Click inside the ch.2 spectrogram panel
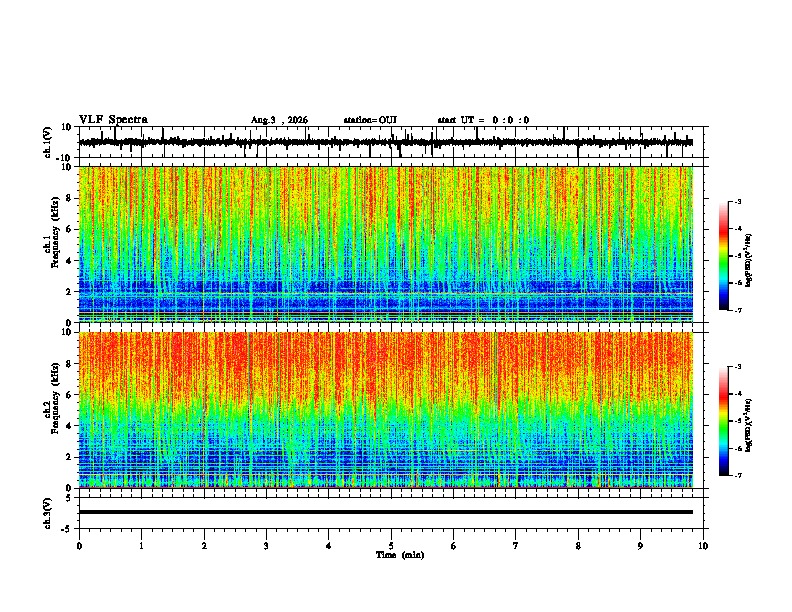 click(386, 410)
